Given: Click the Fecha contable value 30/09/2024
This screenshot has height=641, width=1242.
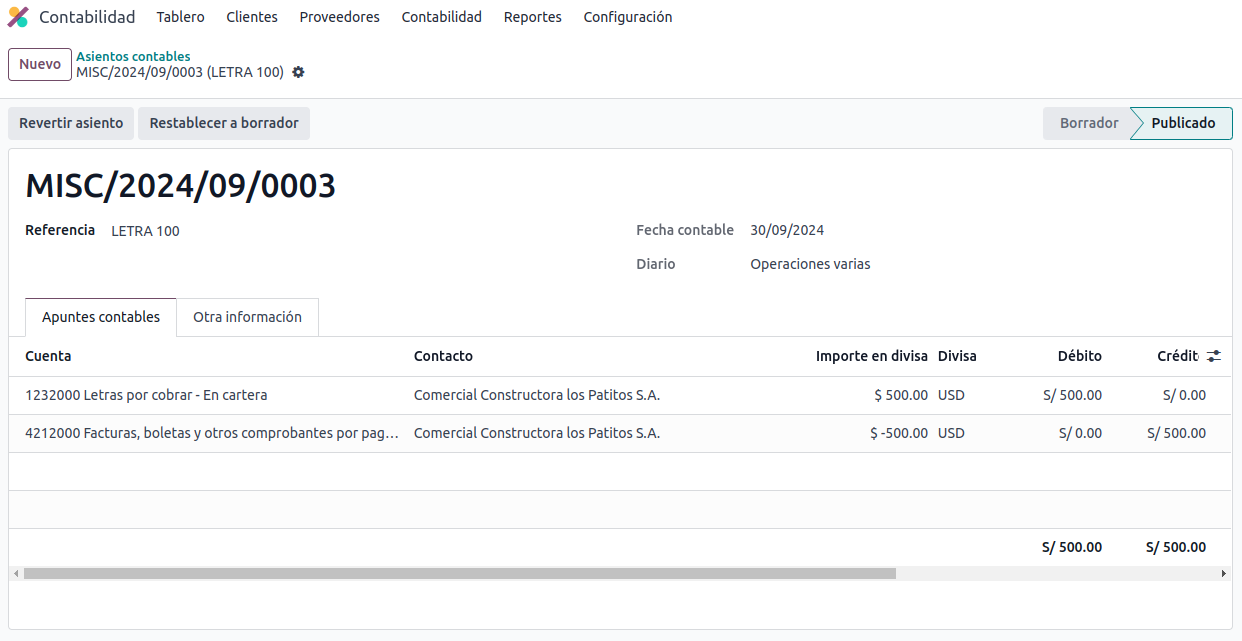Looking at the screenshot, I should pyautogui.click(x=787, y=230).
